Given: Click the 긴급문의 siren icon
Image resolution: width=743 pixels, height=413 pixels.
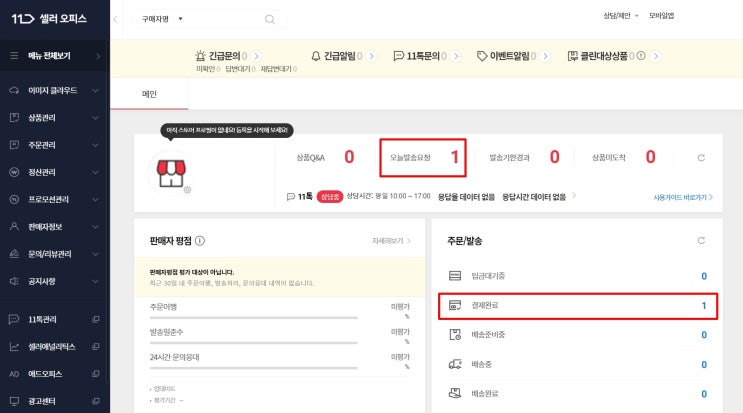Looking at the screenshot, I should tap(200, 56).
